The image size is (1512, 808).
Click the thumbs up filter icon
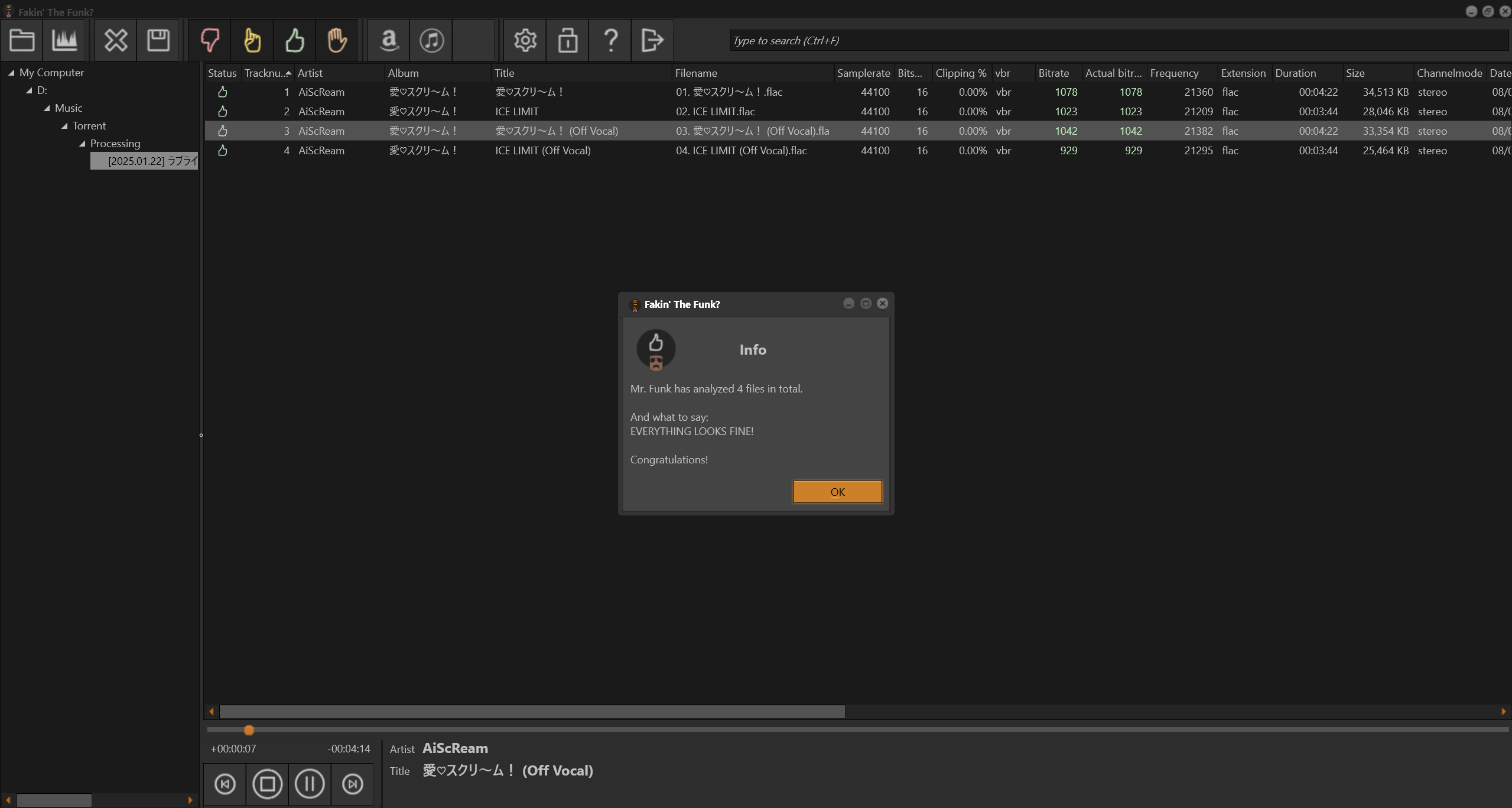point(295,40)
